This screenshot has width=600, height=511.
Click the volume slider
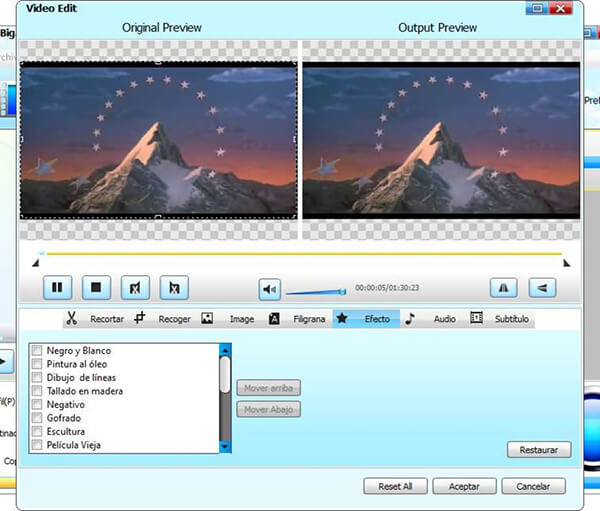tap(314, 293)
